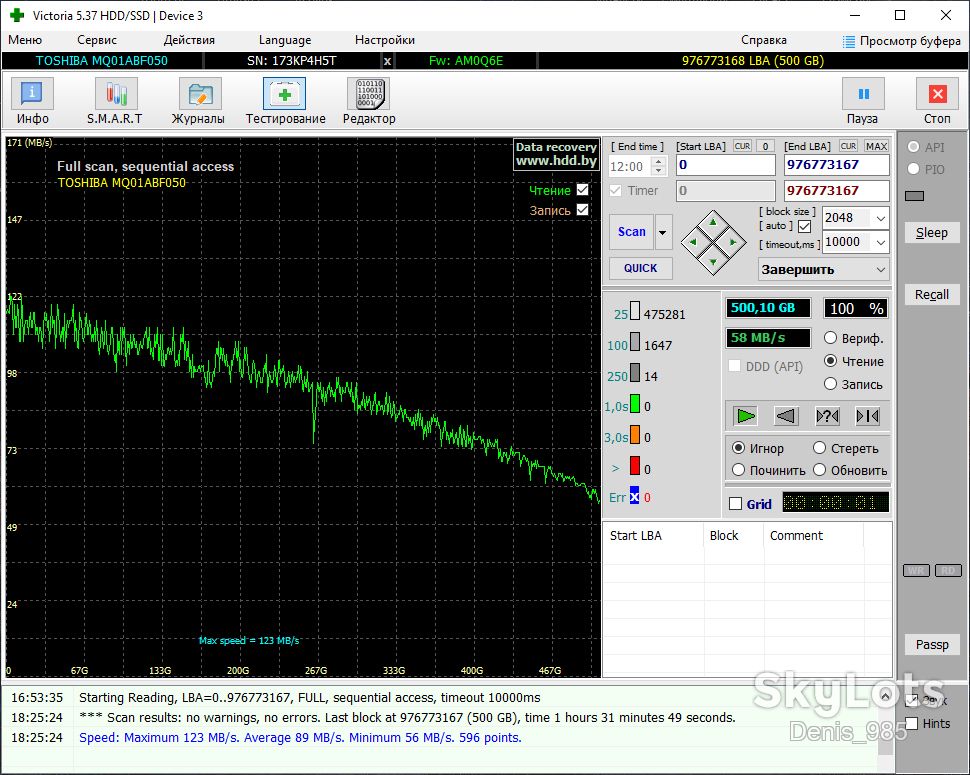This screenshot has height=775, width=970.
Task: Click the Пауза pause icon
Action: point(863,94)
